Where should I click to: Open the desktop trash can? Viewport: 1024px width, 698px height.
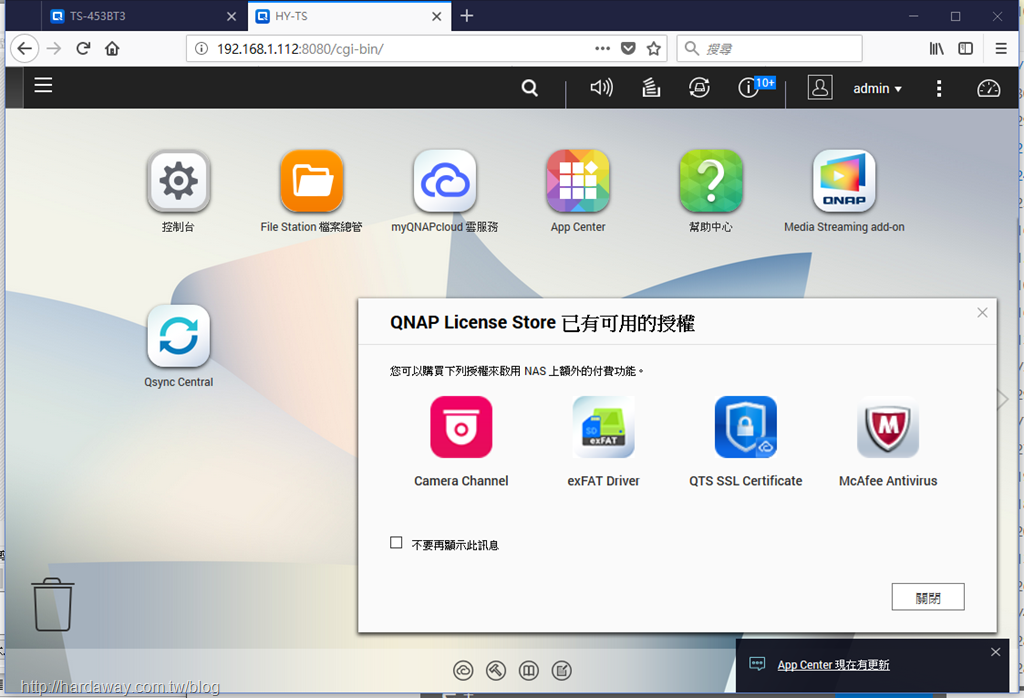pyautogui.click(x=53, y=605)
